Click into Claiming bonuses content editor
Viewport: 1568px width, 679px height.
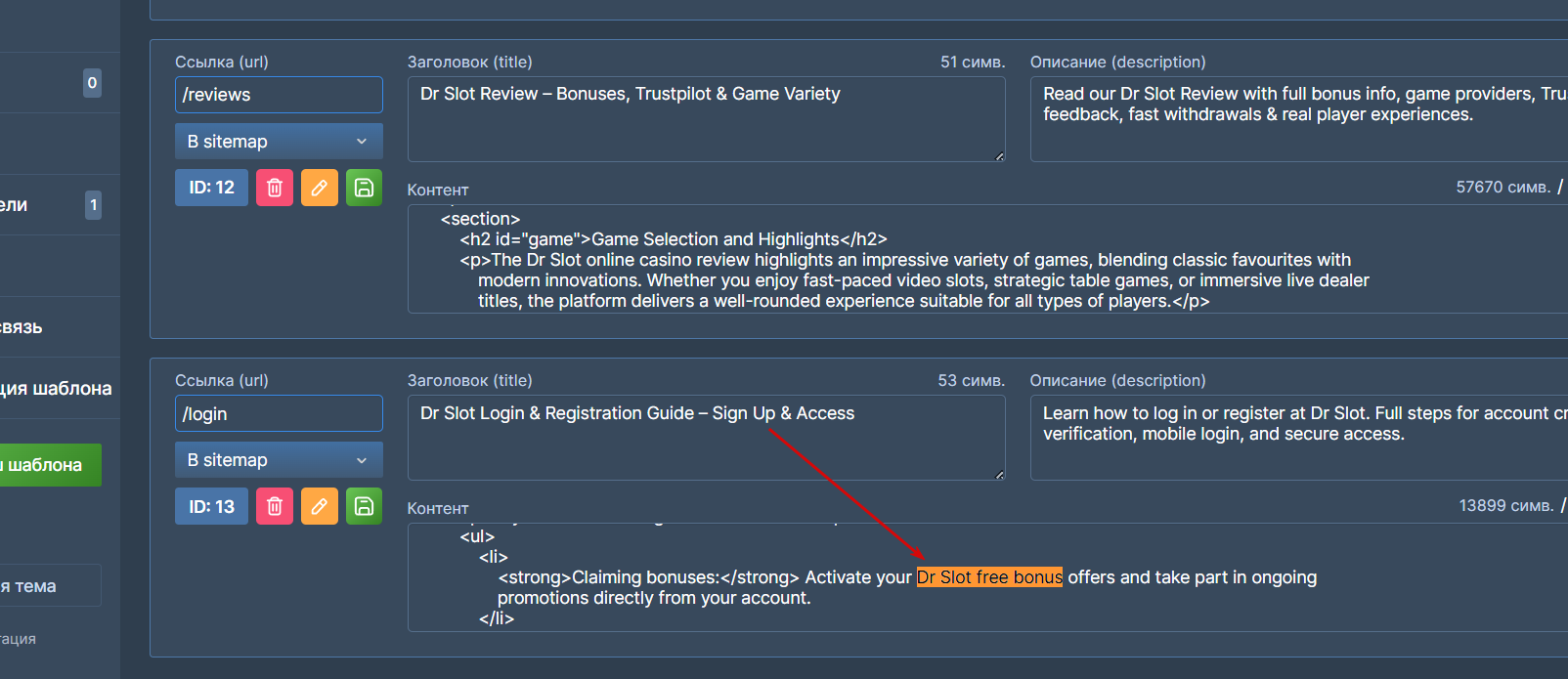point(987,577)
